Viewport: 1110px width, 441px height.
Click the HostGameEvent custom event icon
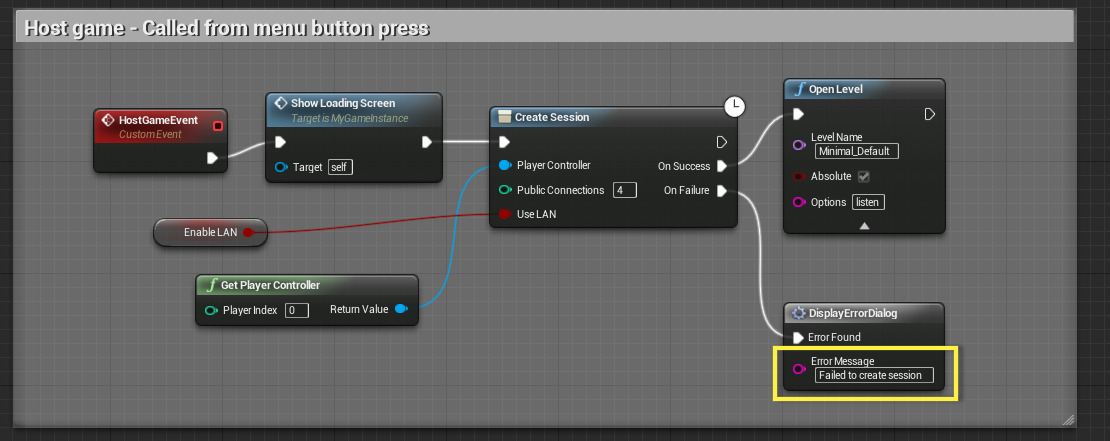click(108, 120)
